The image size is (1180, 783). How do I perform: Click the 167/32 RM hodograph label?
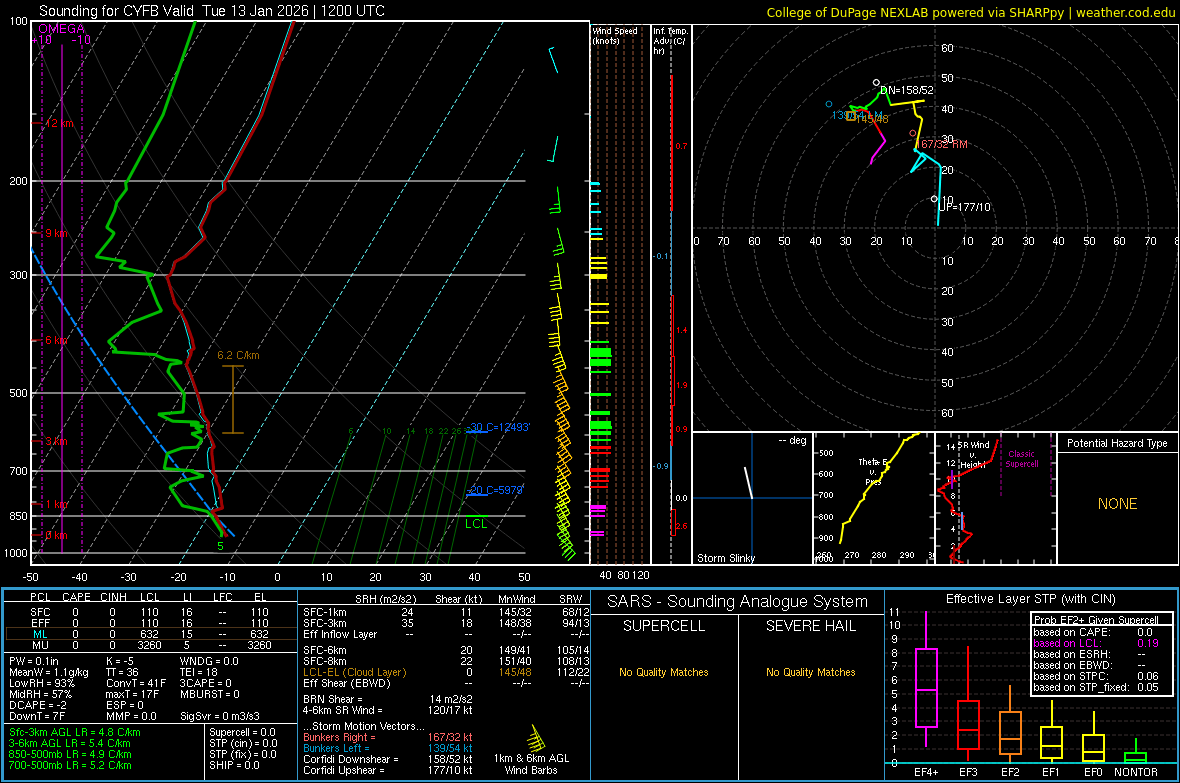(x=941, y=144)
